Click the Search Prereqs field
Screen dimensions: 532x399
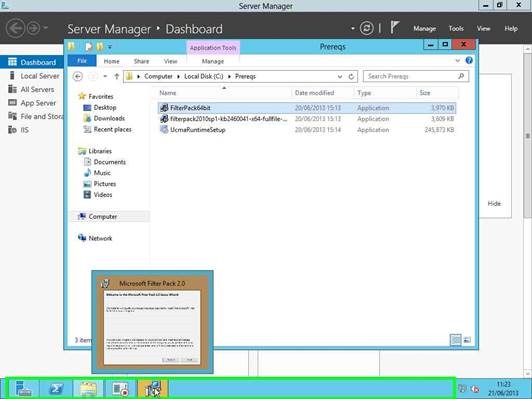point(416,76)
